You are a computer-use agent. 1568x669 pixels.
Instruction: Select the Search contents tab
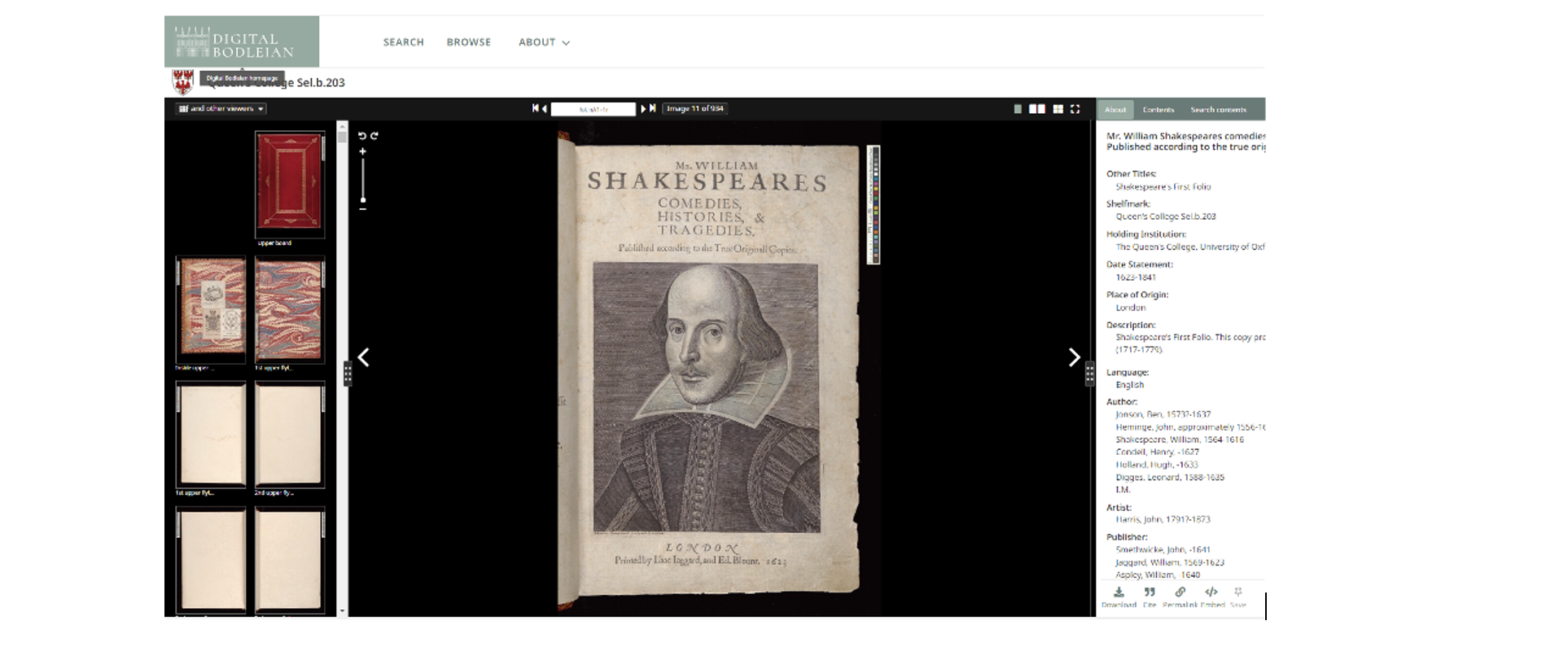click(x=1218, y=109)
